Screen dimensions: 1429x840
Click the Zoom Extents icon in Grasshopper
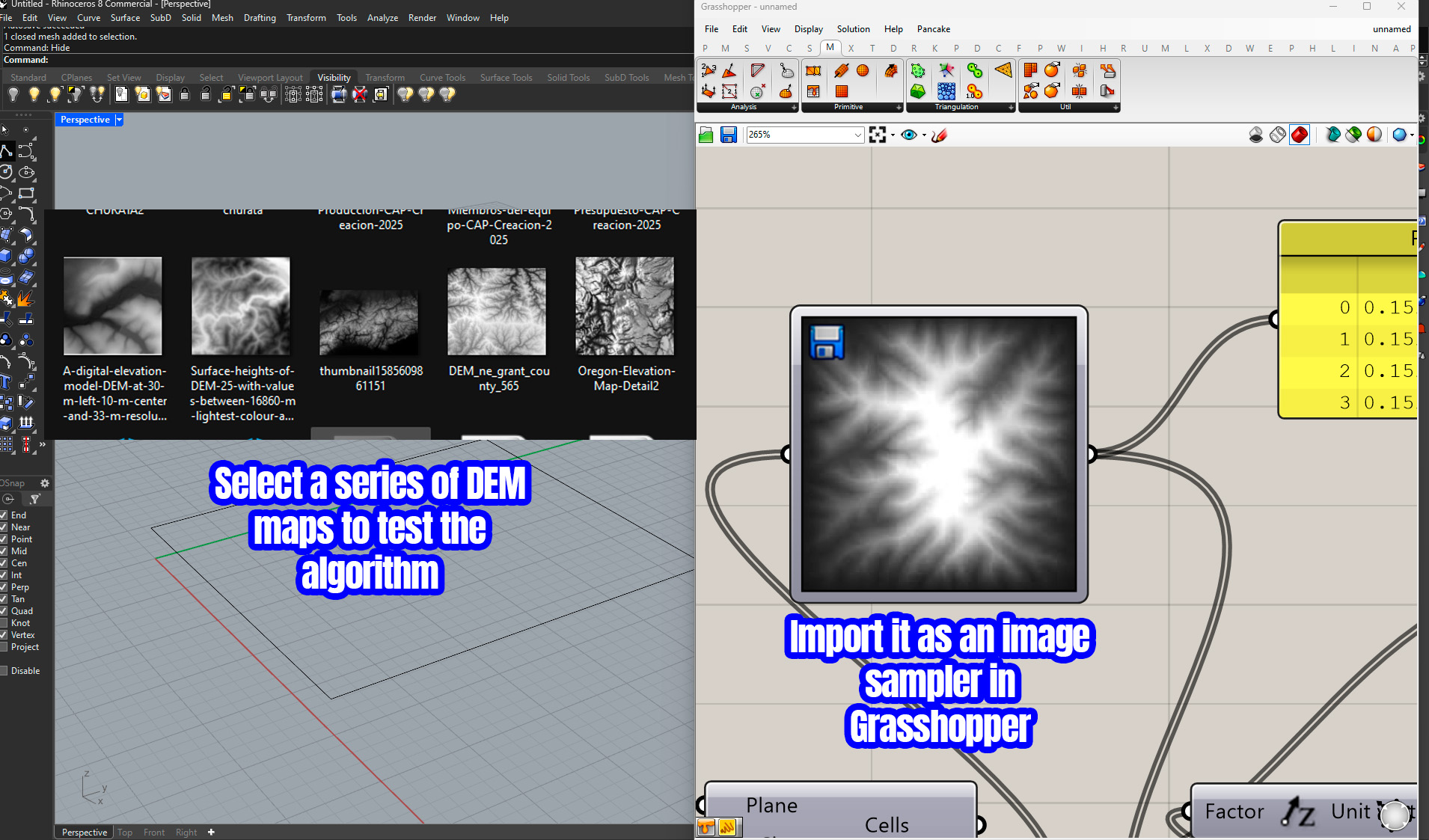pos(878,135)
